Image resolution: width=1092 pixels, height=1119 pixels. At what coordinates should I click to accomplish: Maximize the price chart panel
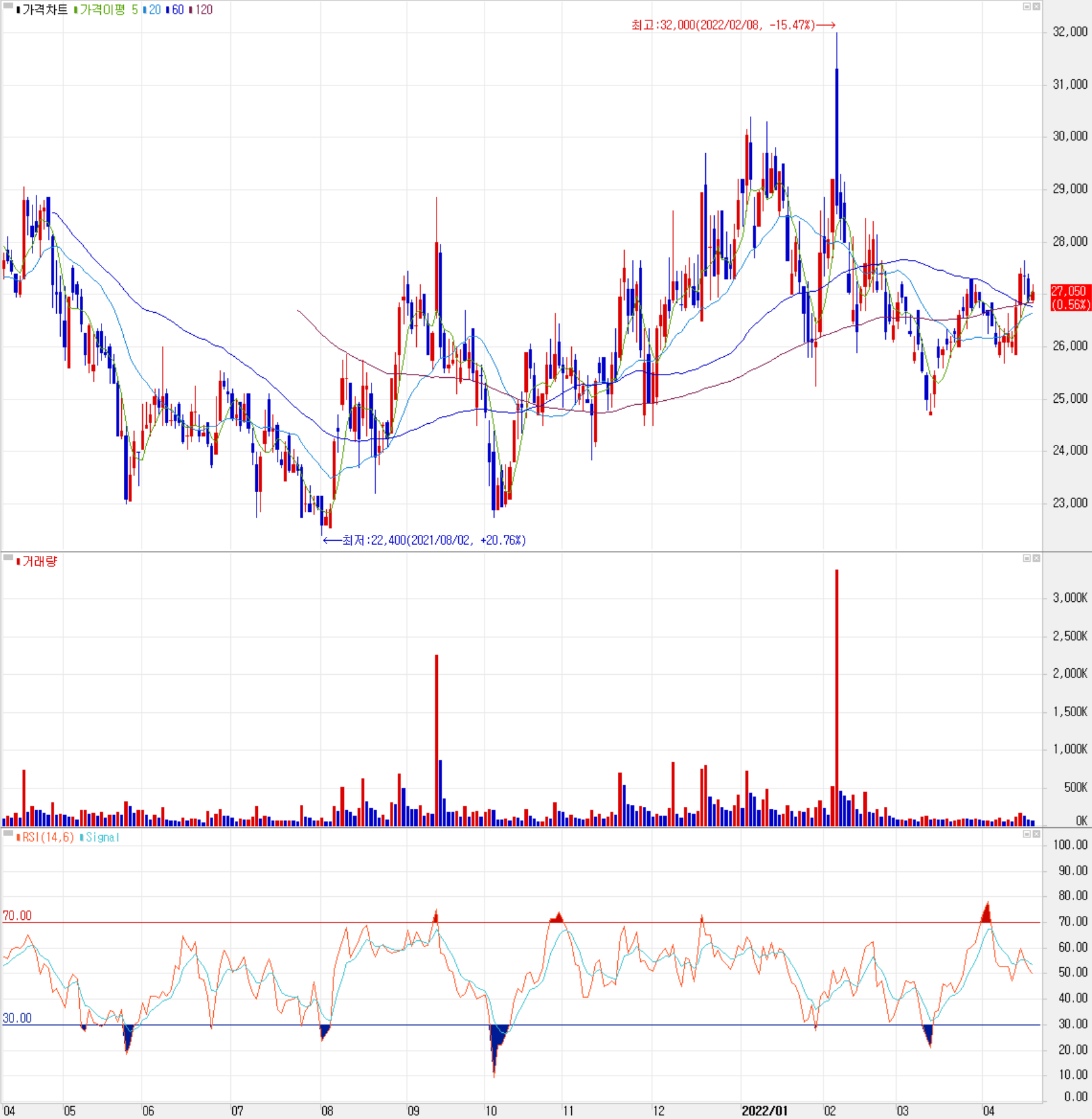coord(1027,6)
